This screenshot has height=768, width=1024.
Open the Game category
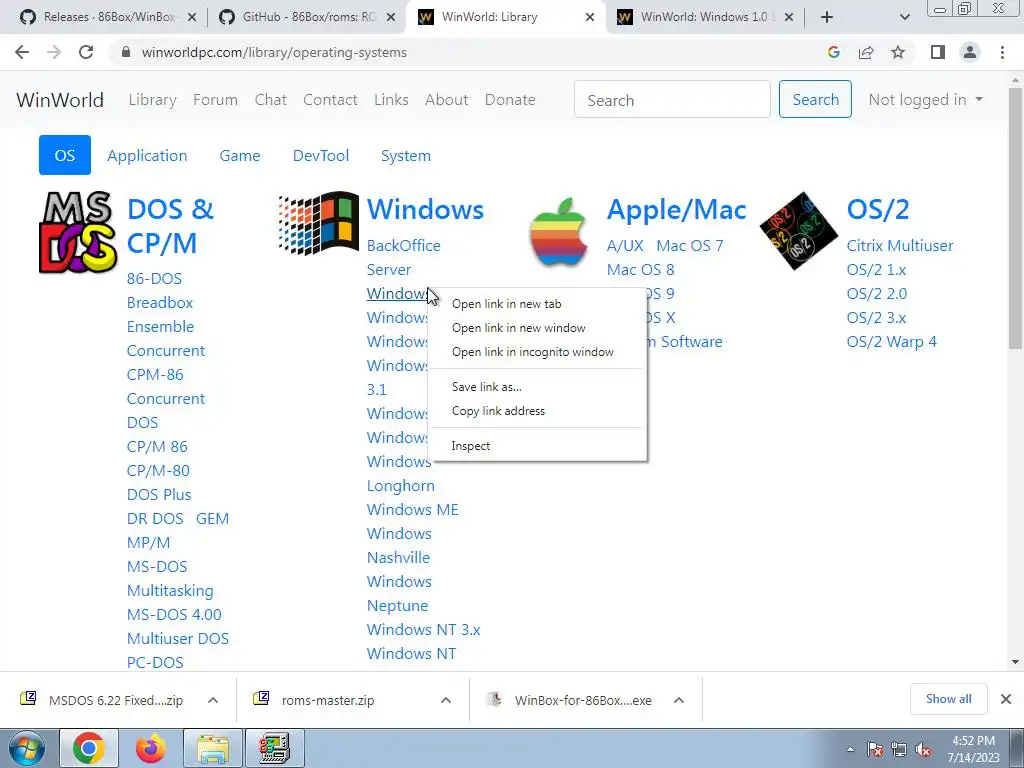pyautogui.click(x=240, y=155)
